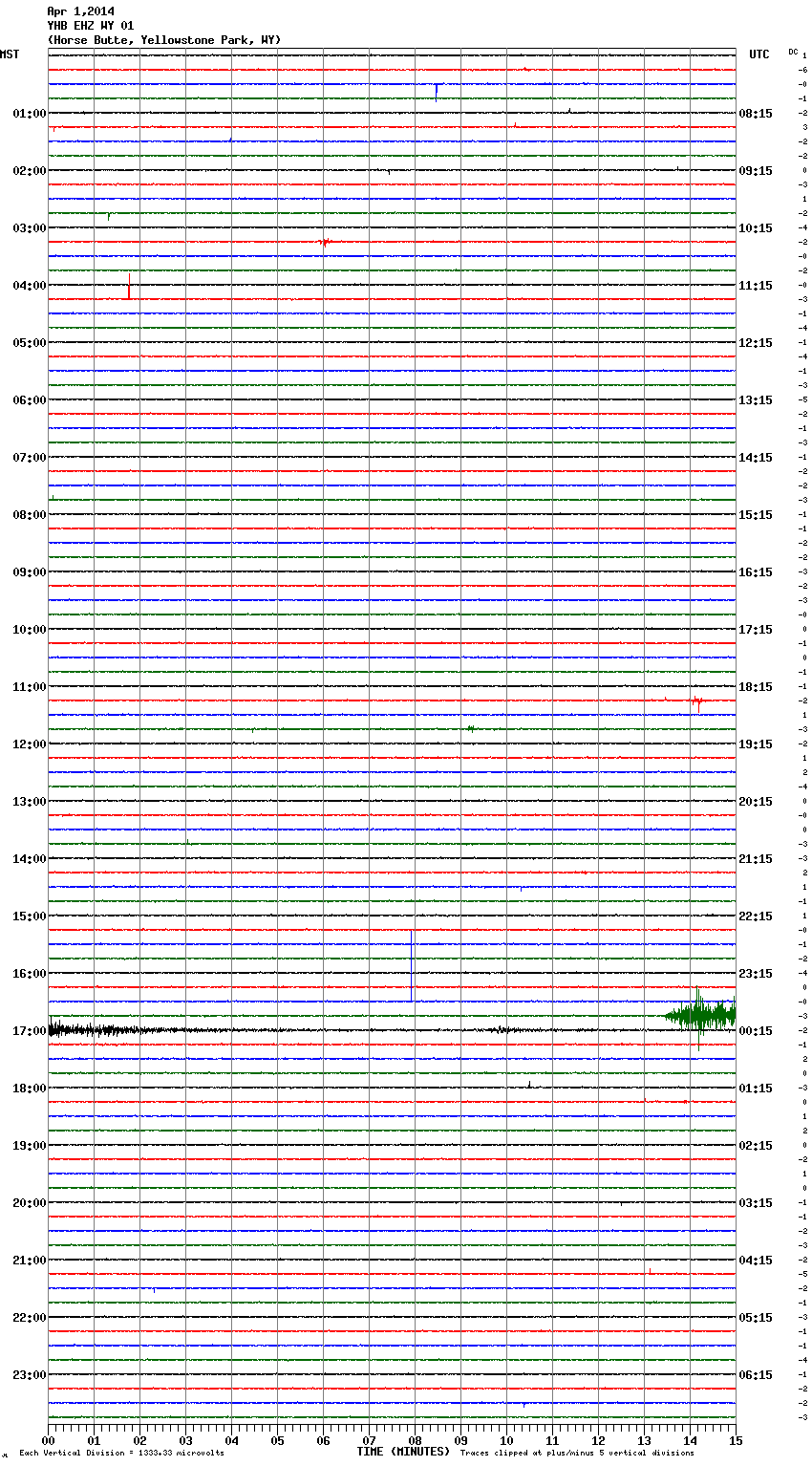812x1466 pixels.
Task: Click 'Each Vertical Division = 1333.33 microvolts' note
Action: click(121, 1453)
